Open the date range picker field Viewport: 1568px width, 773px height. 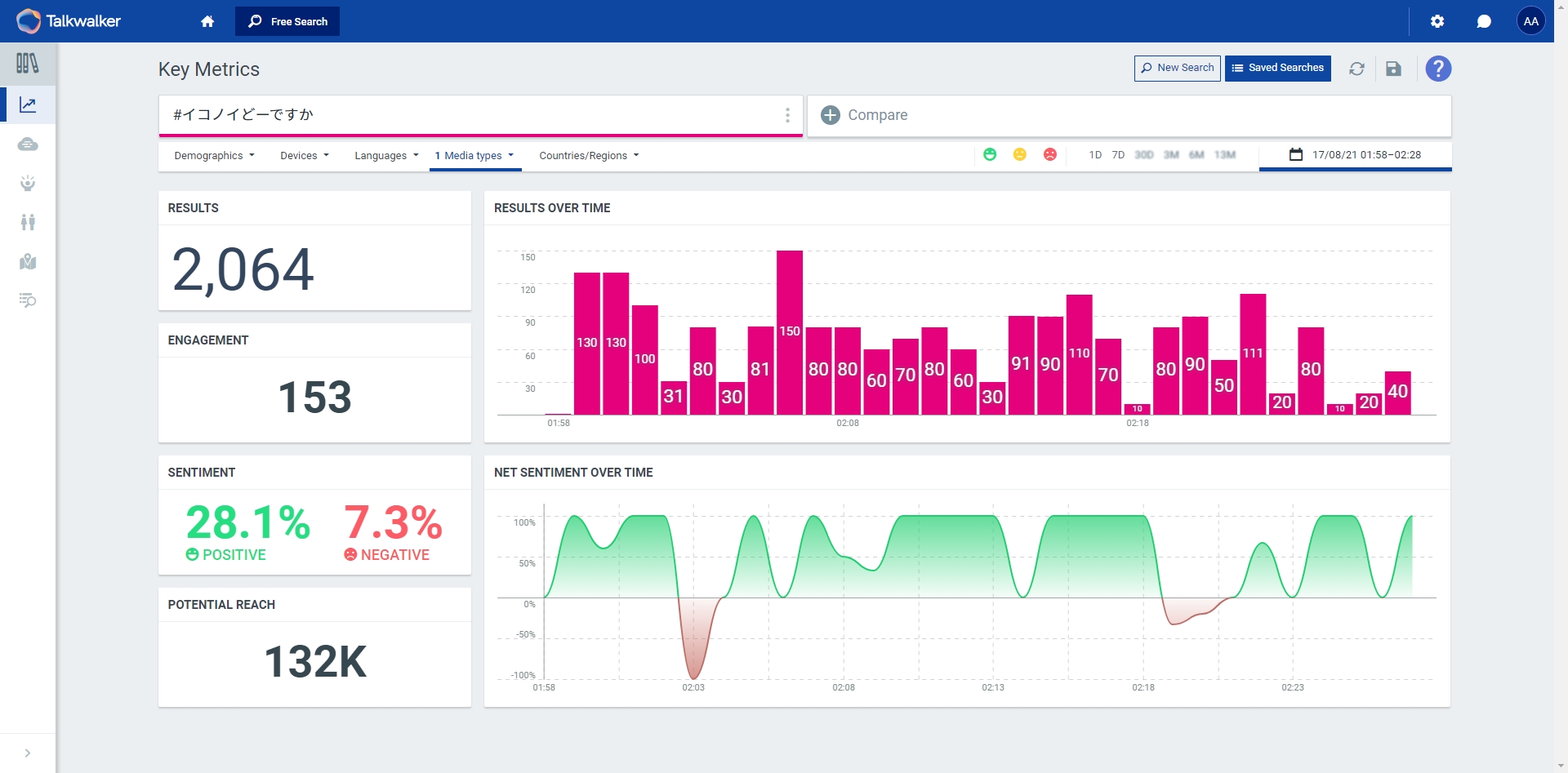pos(1356,155)
